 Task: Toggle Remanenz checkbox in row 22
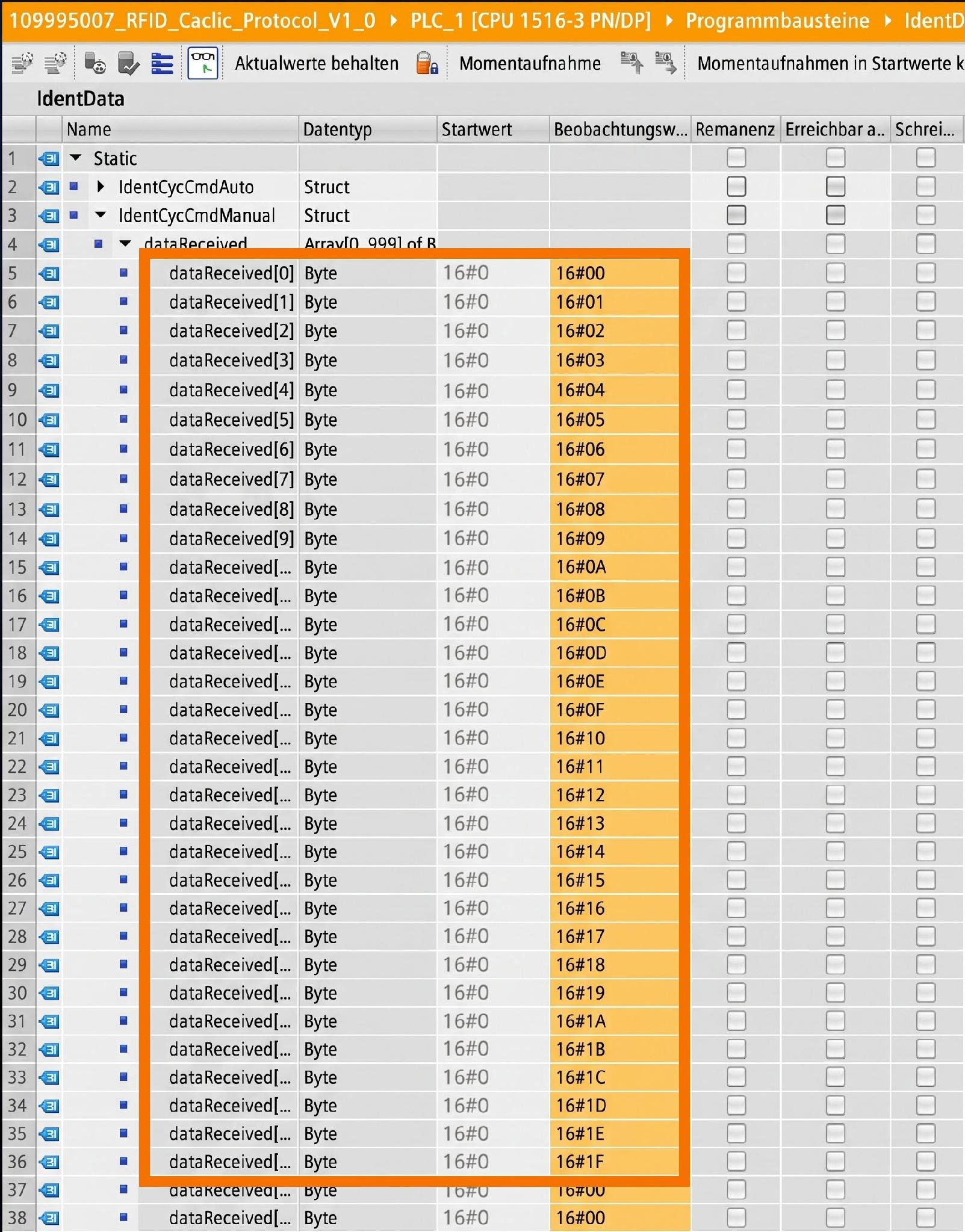736,766
